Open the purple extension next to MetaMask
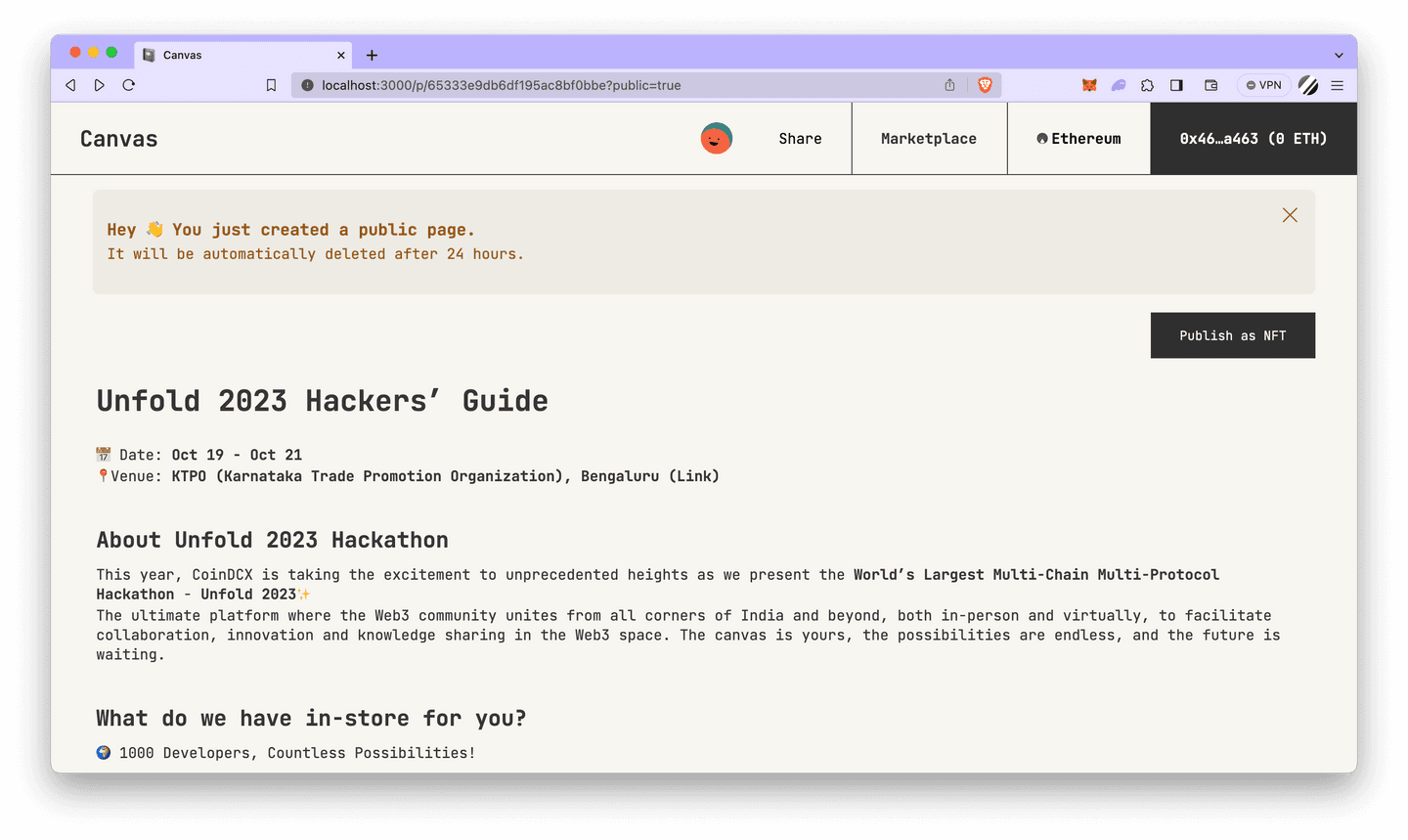This screenshot has height=840, width=1408. point(1119,85)
